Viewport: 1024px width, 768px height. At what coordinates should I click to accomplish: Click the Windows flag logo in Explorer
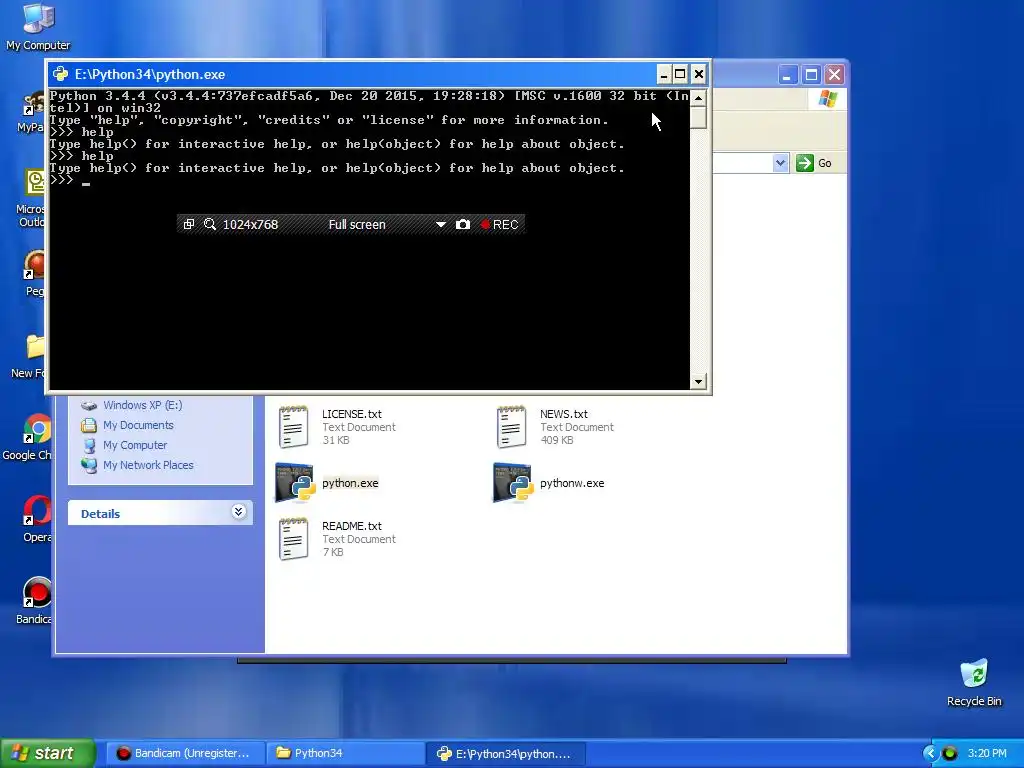(x=827, y=99)
